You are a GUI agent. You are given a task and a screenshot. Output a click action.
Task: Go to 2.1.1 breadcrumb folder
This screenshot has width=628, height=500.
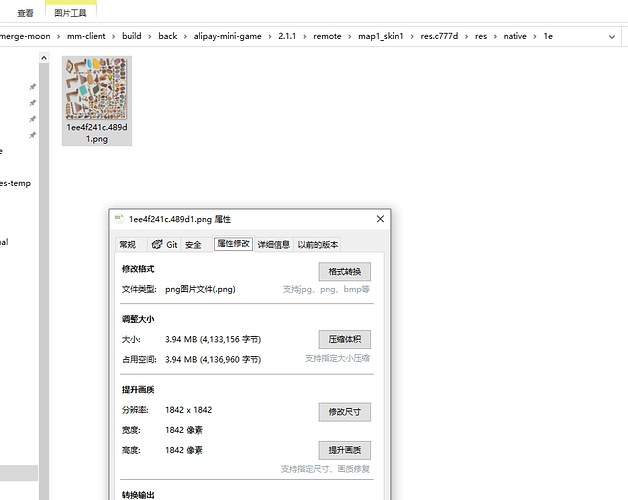pyautogui.click(x=287, y=36)
